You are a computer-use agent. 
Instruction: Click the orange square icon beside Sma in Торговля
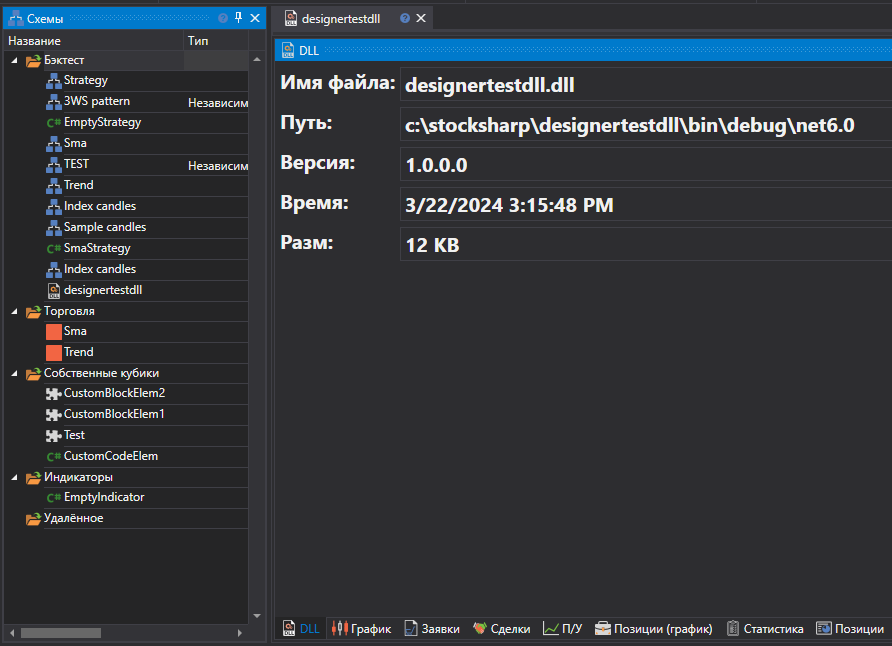pos(53,332)
